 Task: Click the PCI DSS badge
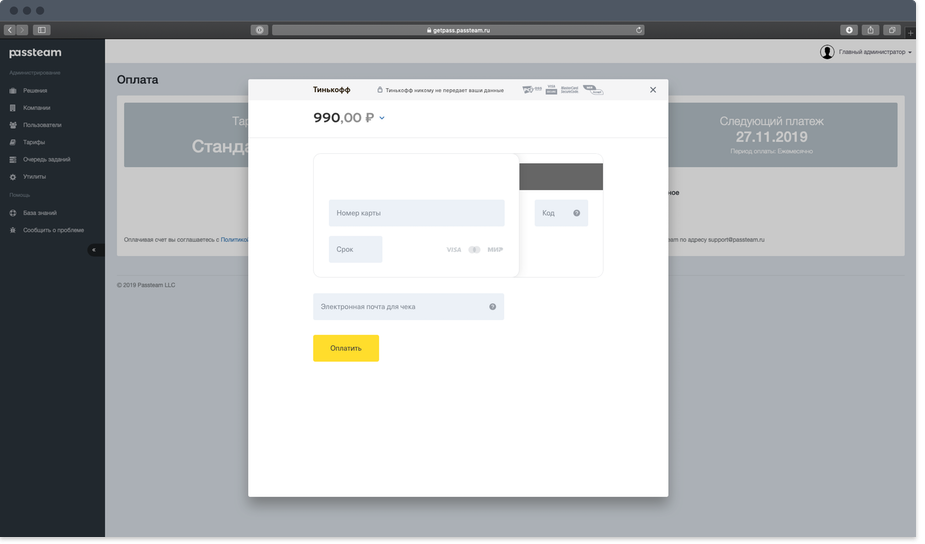[x=532, y=90]
